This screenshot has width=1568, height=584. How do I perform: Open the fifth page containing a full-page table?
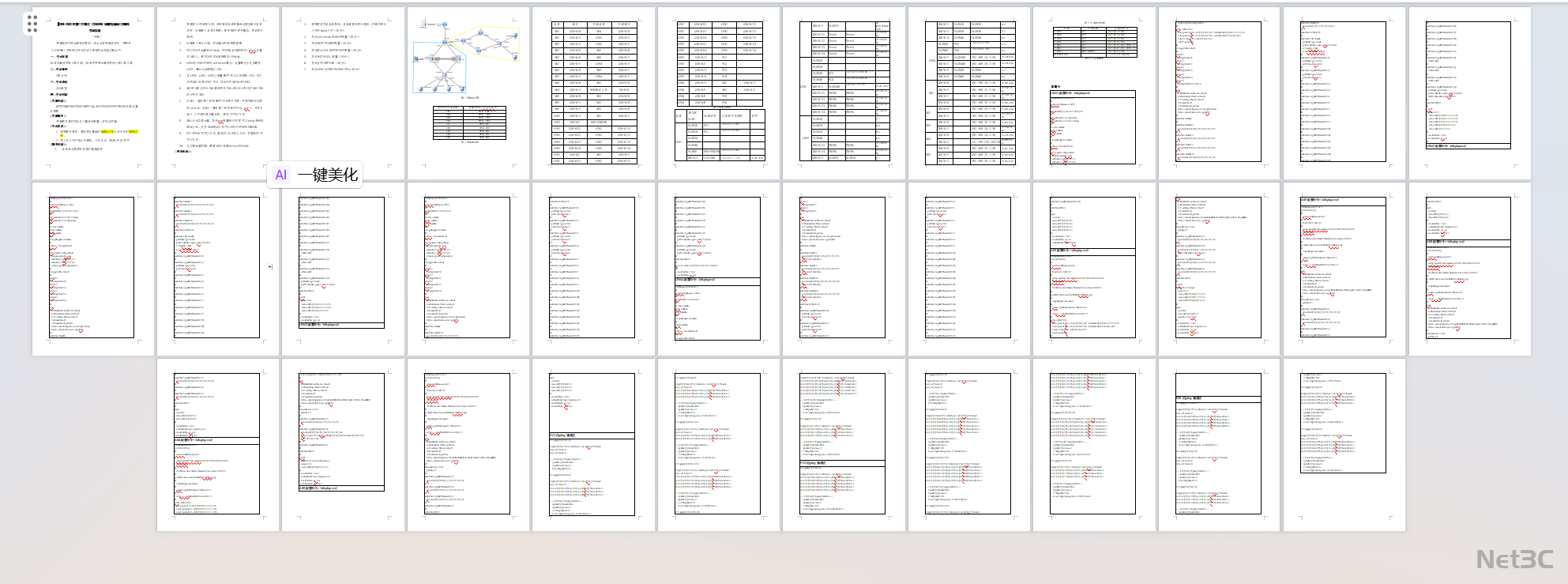[593, 93]
